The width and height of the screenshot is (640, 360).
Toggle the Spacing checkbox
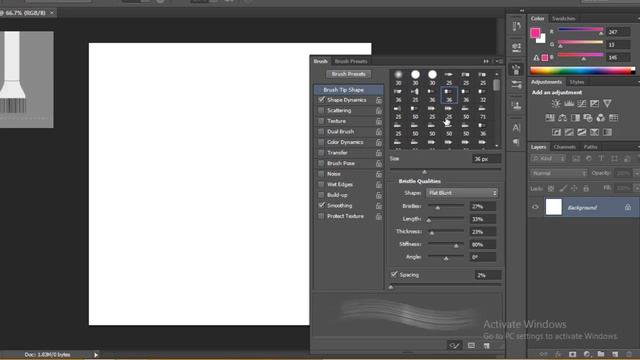[x=394, y=274]
